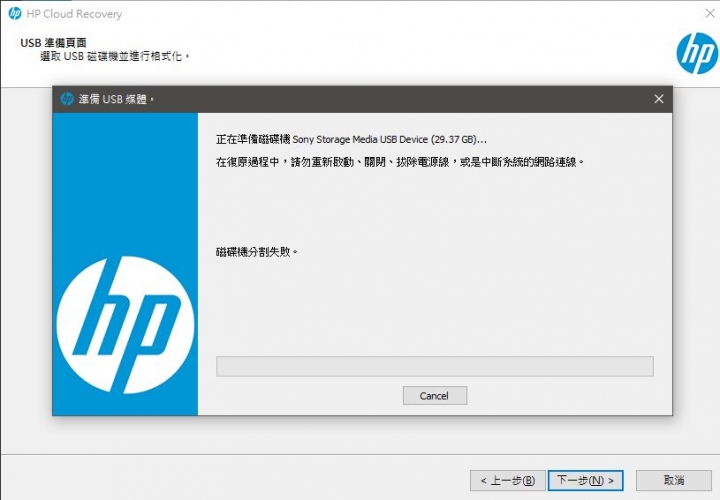
Task: Click the USB preparation progress bar
Action: point(434,366)
